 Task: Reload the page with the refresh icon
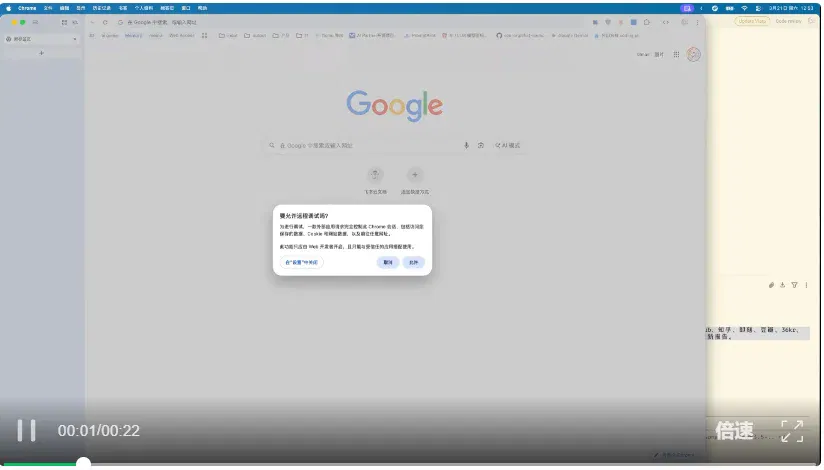[105, 23]
